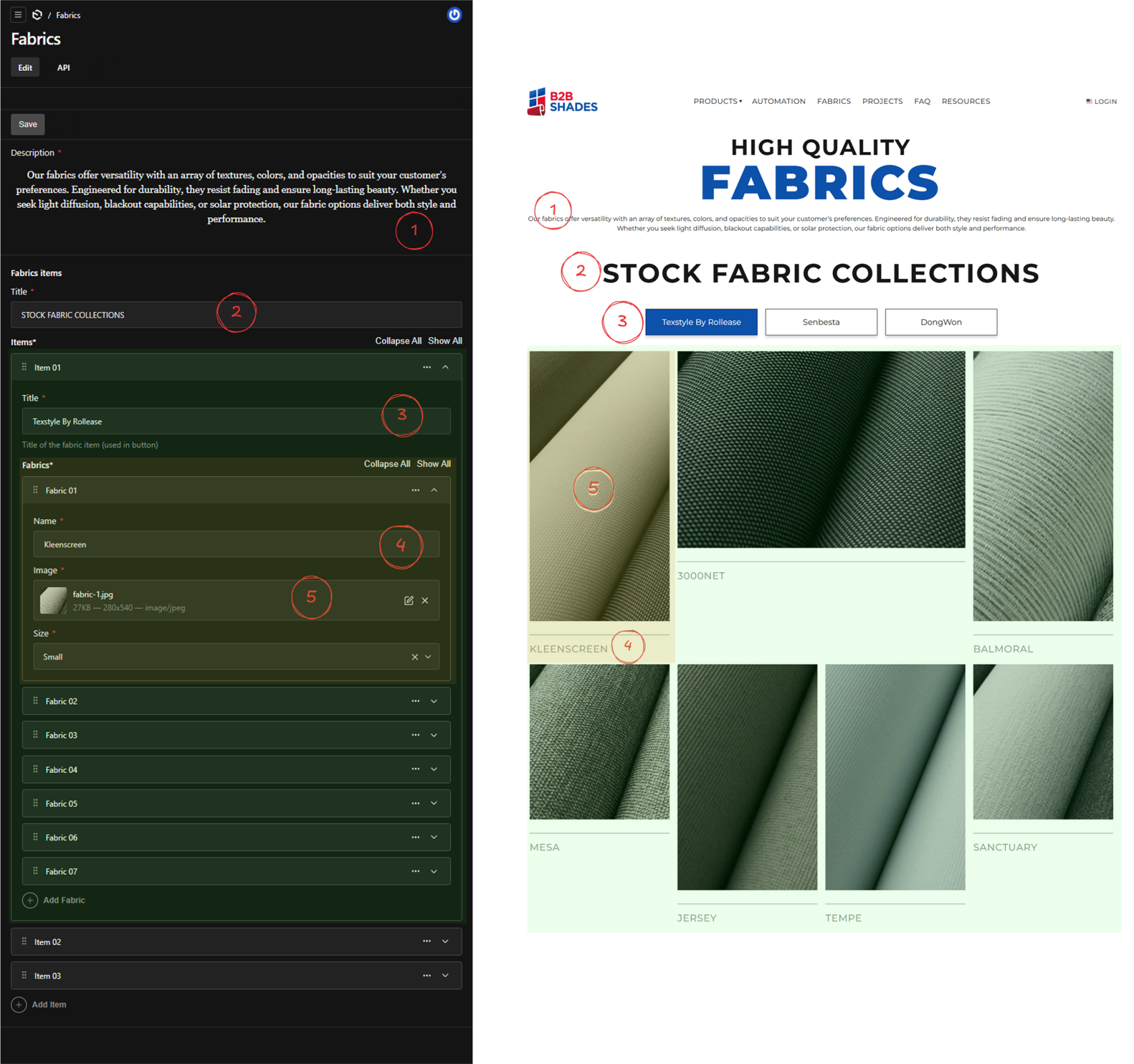
Task: Open Fabric 02 three-dot options menu
Action: 415,701
